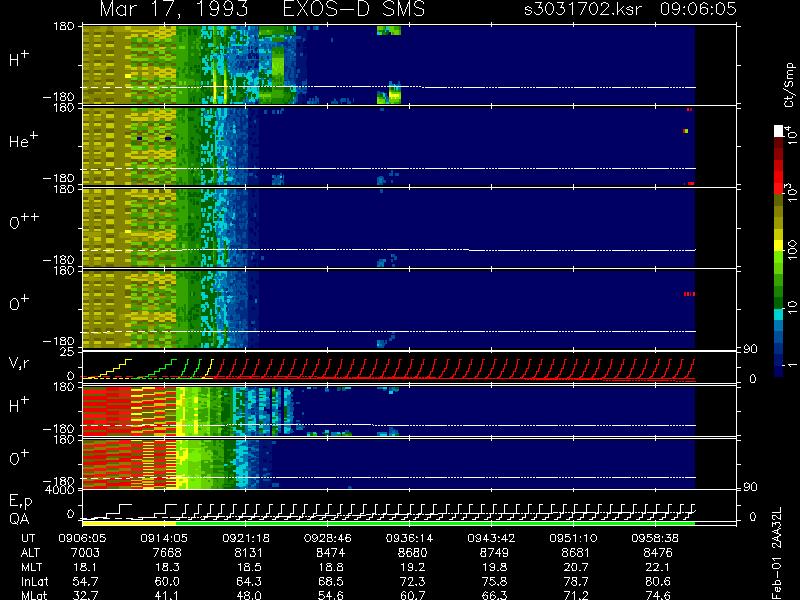Click the altitude value "8680"
Screen dimensions: 800x600
(x=412, y=553)
